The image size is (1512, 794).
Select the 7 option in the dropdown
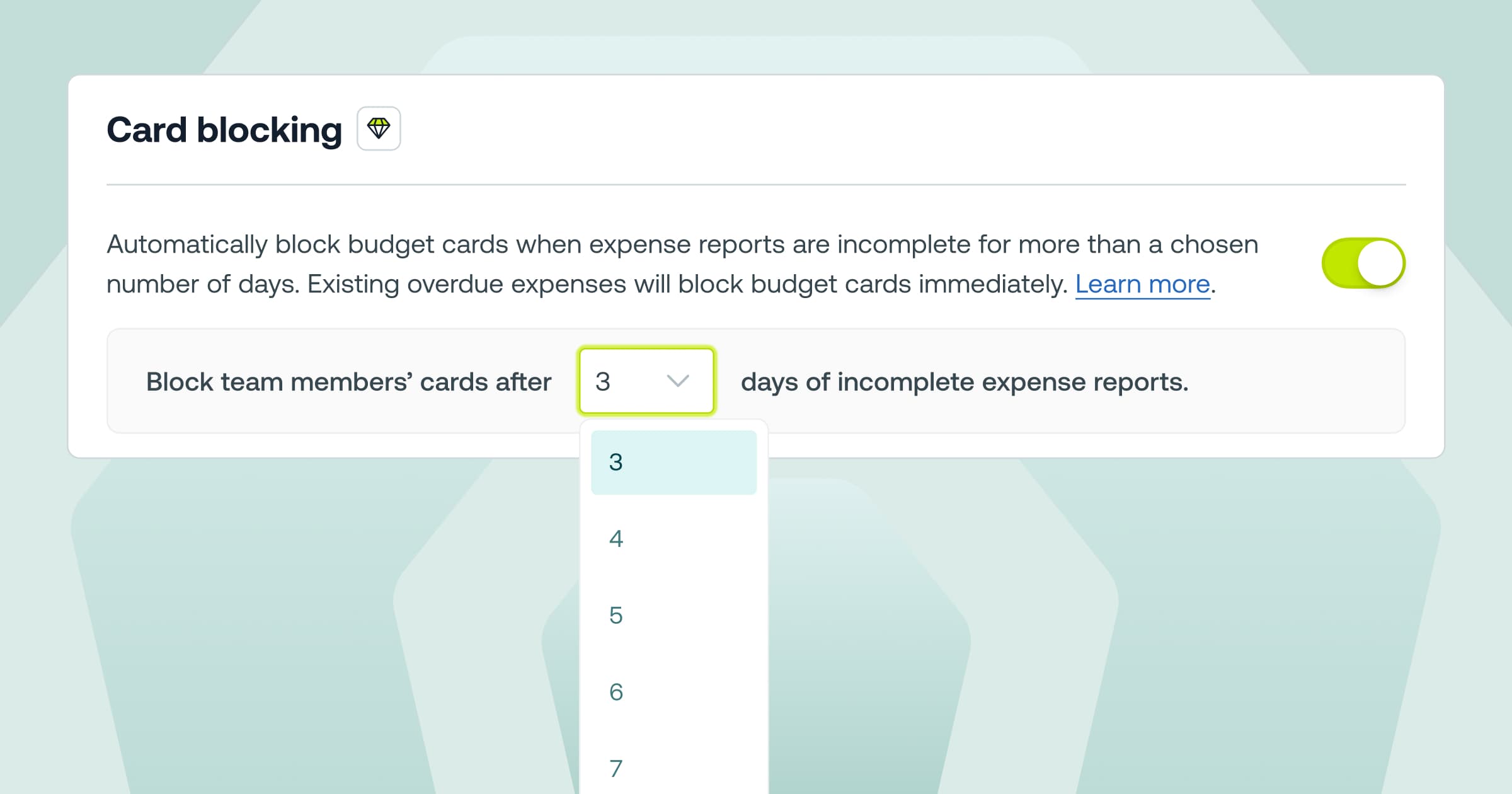673,769
